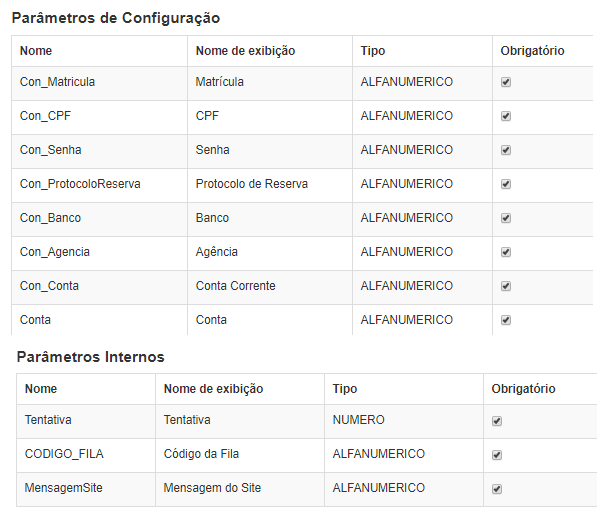Select the Con_Matricula name cell
This screenshot has height=525, width=610.
point(100,83)
